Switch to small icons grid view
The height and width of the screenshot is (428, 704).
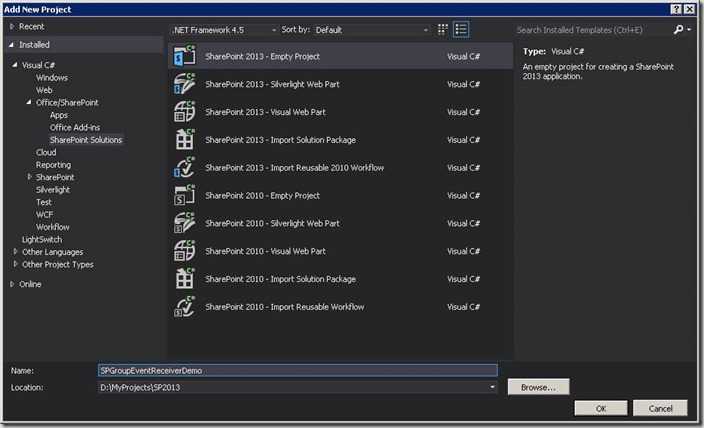[443, 30]
